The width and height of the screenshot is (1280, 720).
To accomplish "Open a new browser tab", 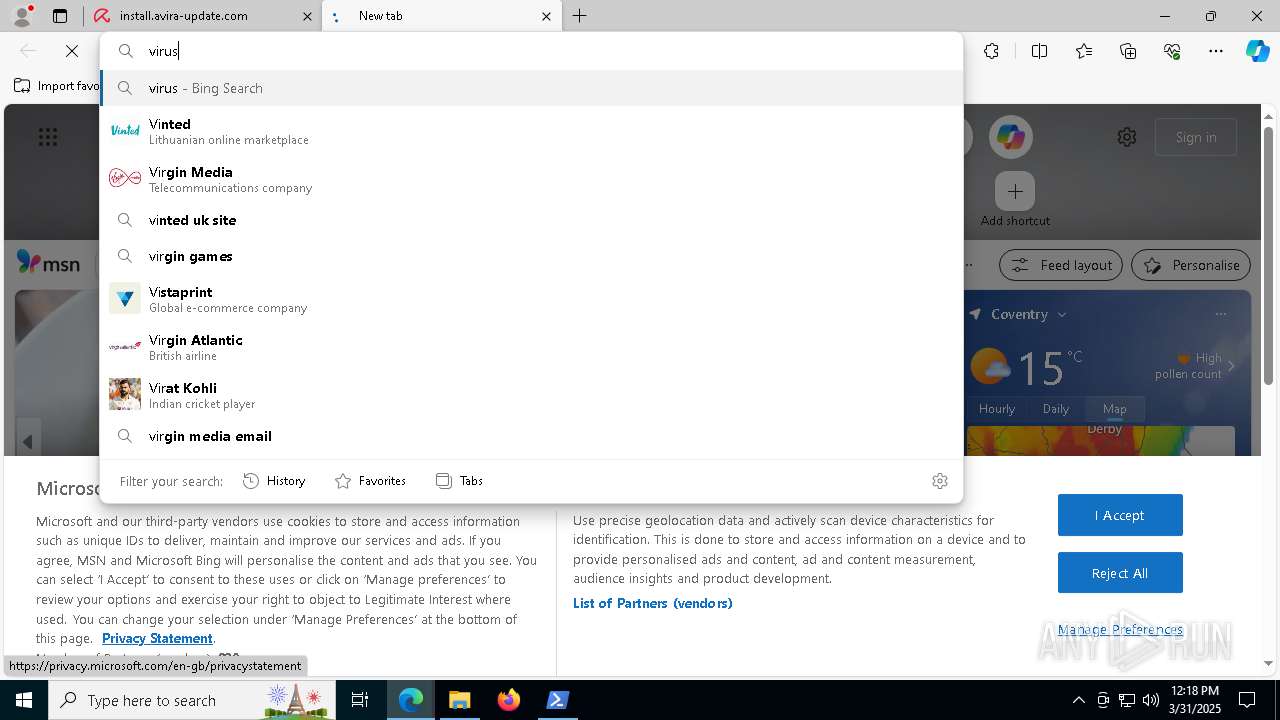I will point(580,16).
